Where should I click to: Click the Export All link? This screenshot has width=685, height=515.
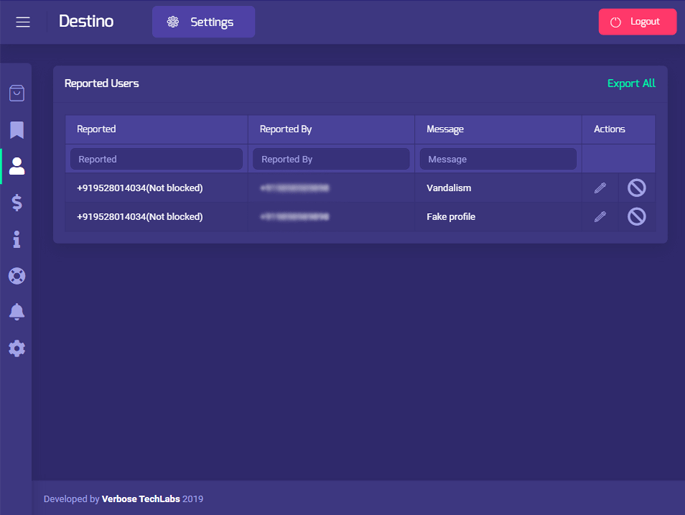pos(631,83)
